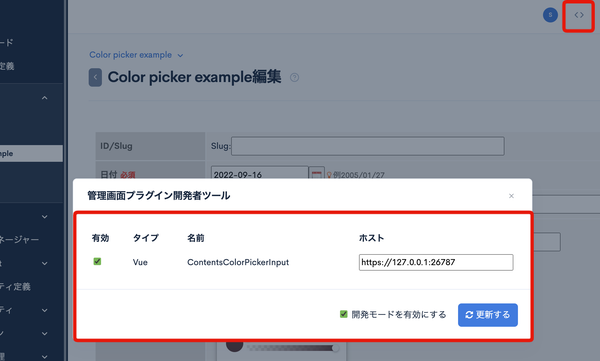This screenshot has height=361, width=600.
Task: Expand the sidebar section above ネージャー
Action: click(x=45, y=217)
